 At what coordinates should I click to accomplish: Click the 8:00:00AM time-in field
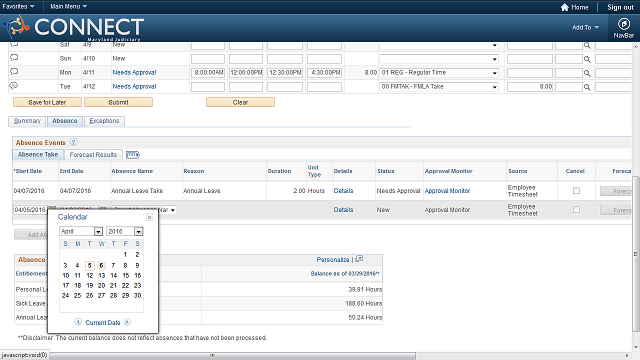(208, 73)
